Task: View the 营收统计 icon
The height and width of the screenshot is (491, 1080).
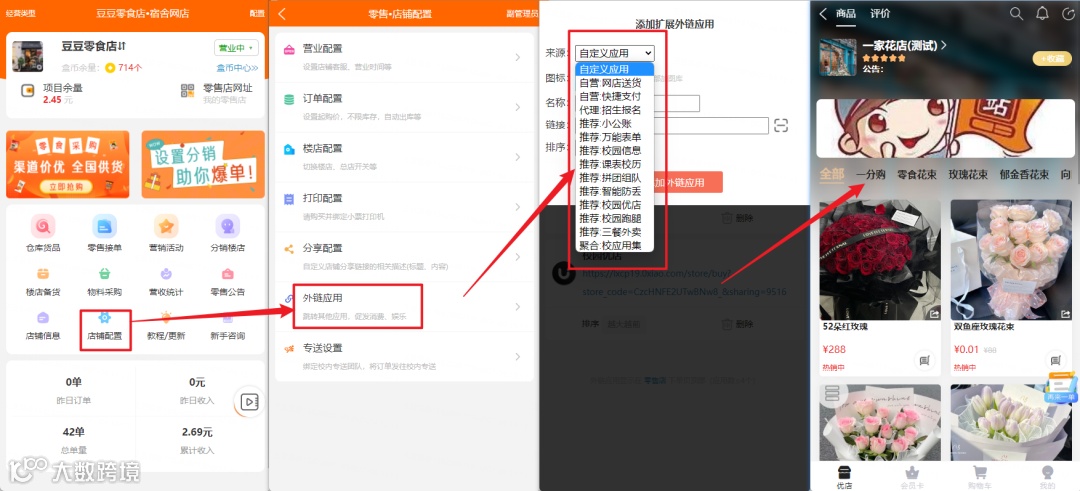Action: pos(166,274)
